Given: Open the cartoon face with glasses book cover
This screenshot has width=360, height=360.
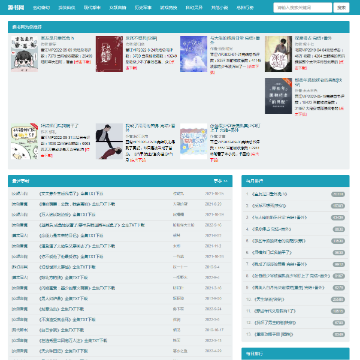Looking at the screenshot, I should [x=24, y=54].
